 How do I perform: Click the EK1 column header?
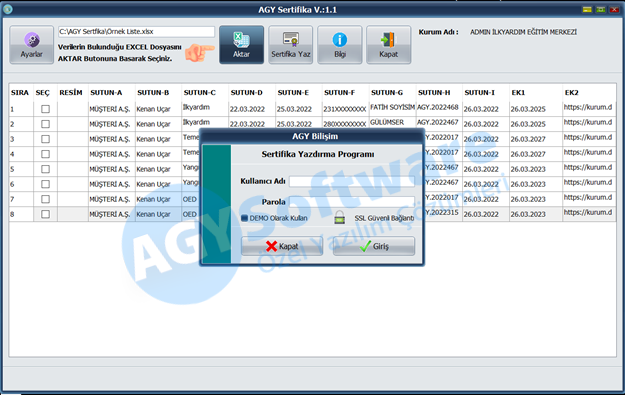tap(518, 92)
